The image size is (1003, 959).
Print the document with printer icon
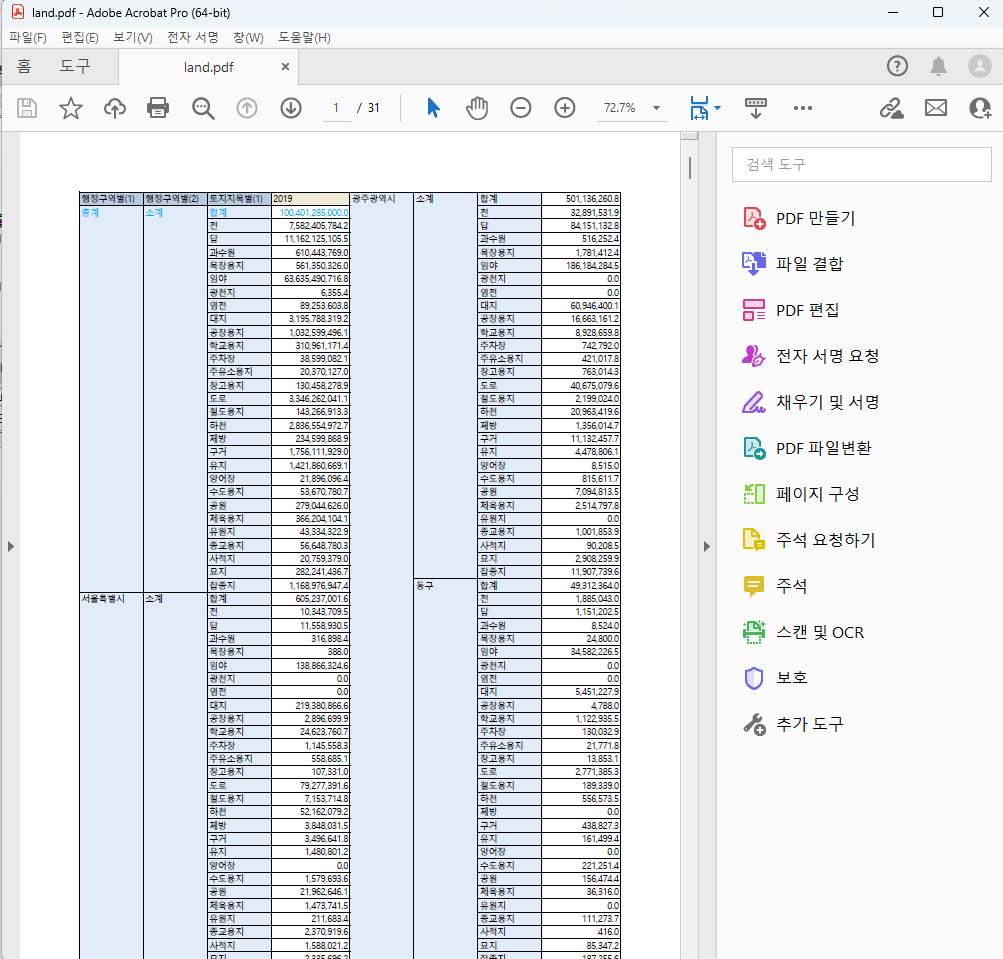pyautogui.click(x=158, y=108)
